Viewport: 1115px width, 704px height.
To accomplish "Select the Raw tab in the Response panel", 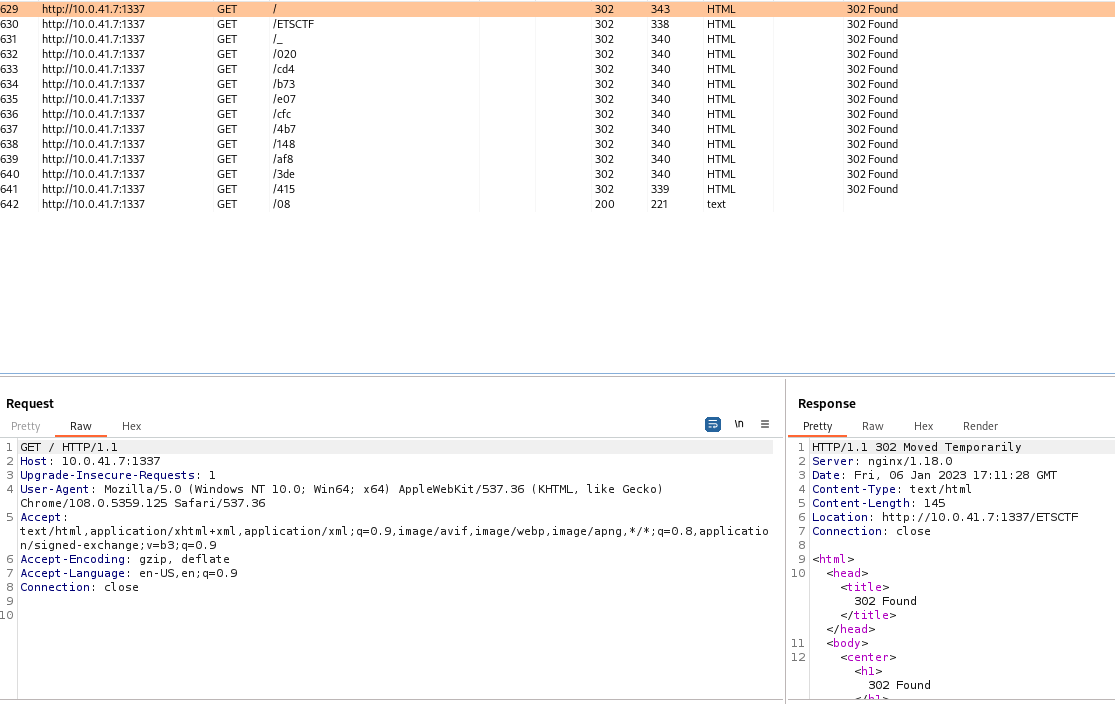I will coord(872,425).
